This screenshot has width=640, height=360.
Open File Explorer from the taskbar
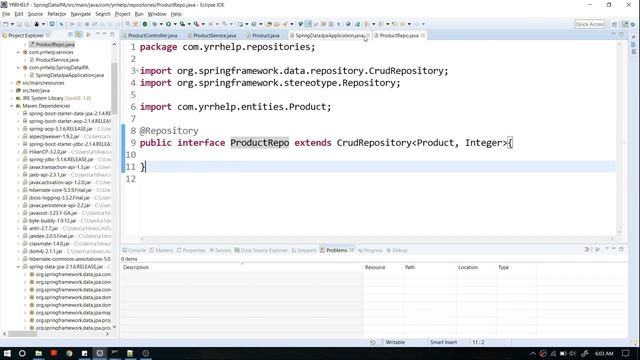click(38, 353)
